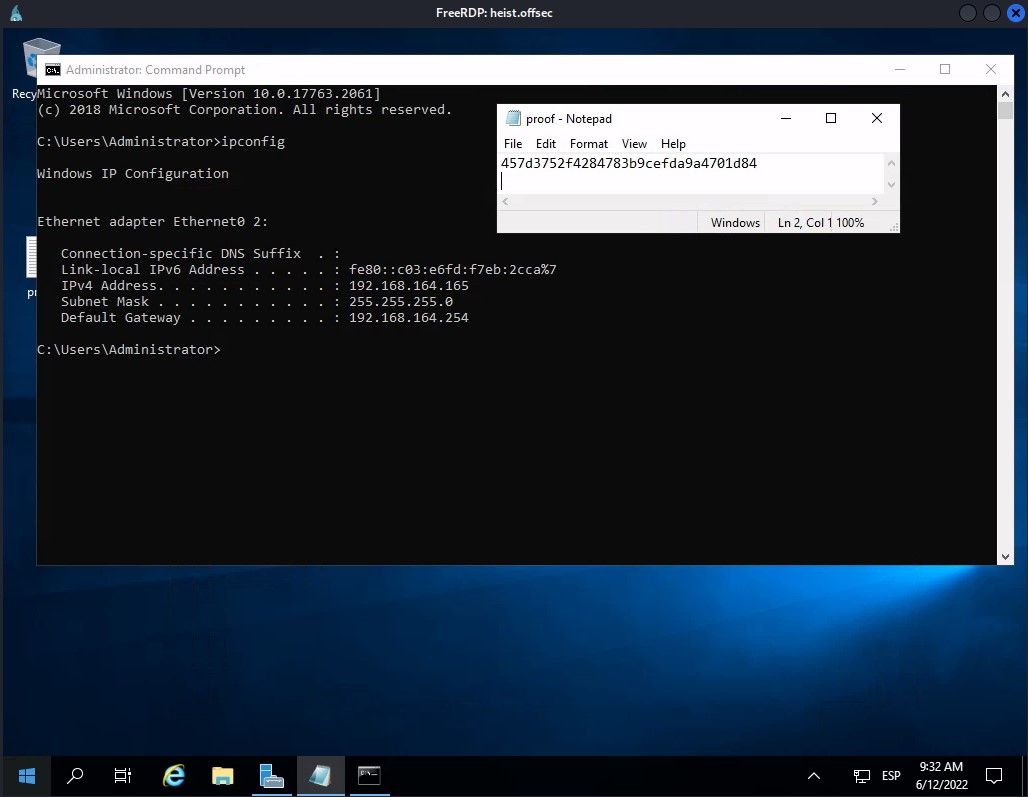Switch to Command Prompt via taskbar icon
The height and width of the screenshot is (797, 1028).
pos(369,775)
